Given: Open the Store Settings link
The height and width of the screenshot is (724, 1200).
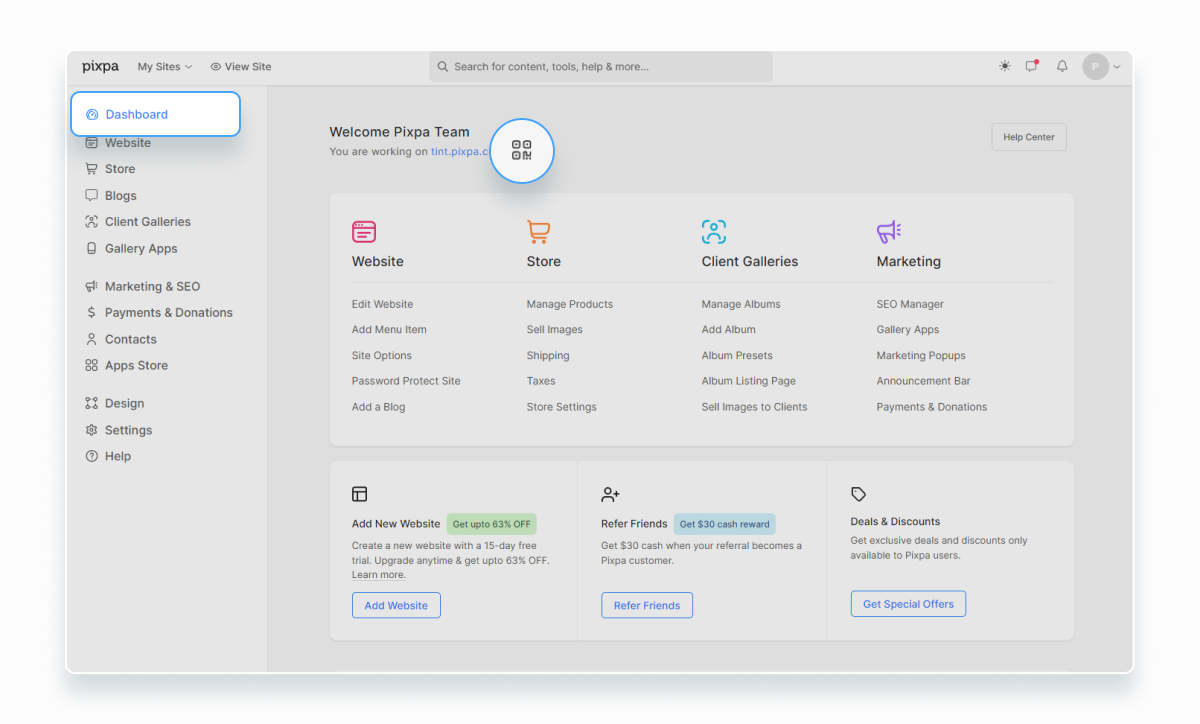Looking at the screenshot, I should [562, 407].
